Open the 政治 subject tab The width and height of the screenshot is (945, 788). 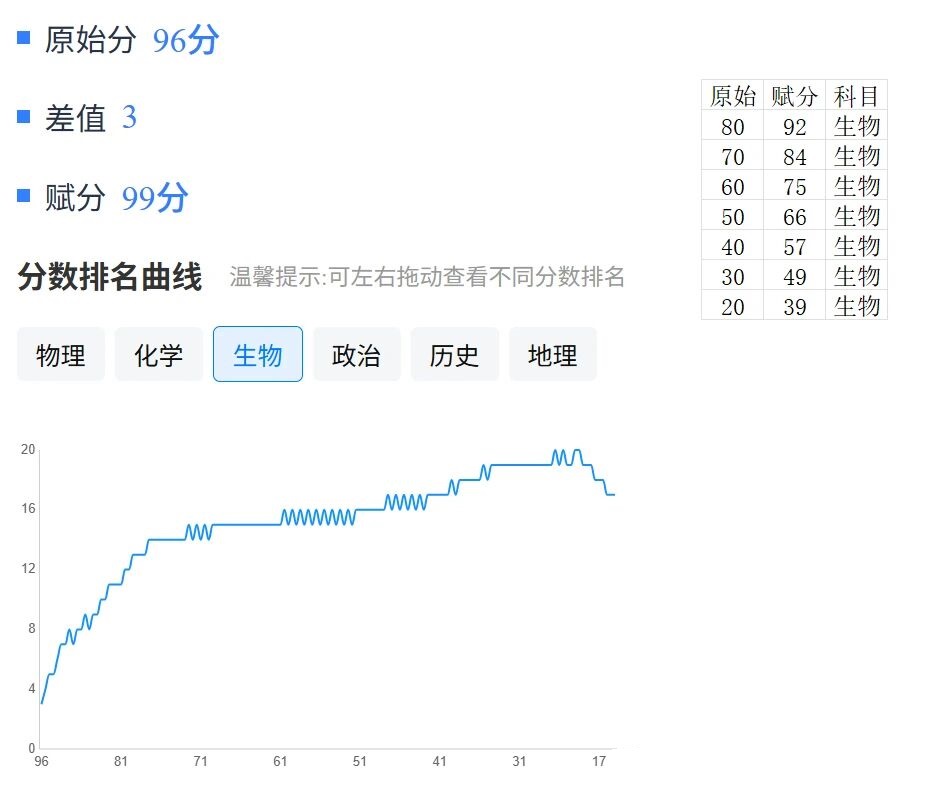coord(356,355)
